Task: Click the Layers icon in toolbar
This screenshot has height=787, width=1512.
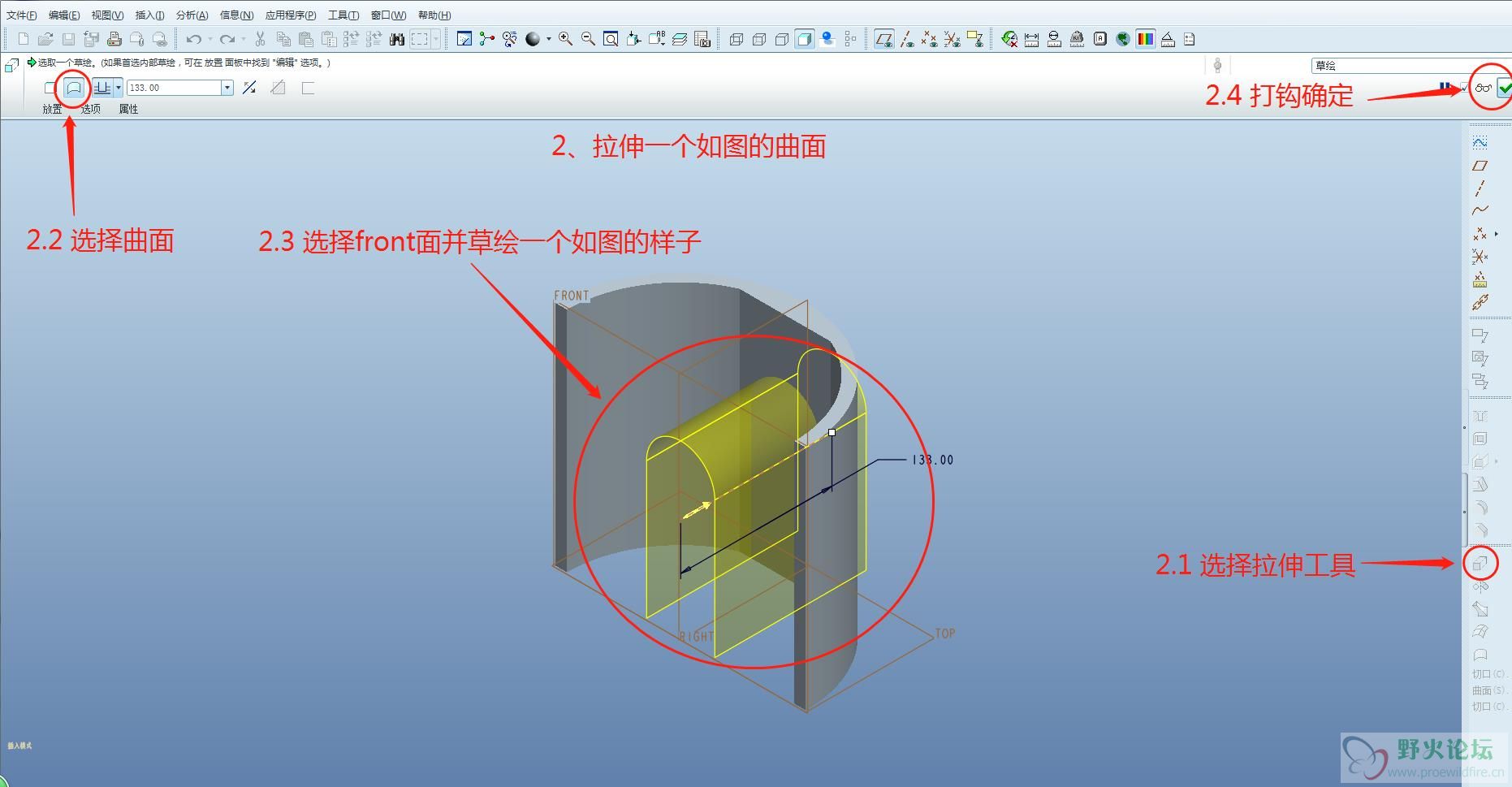Action: (x=680, y=39)
